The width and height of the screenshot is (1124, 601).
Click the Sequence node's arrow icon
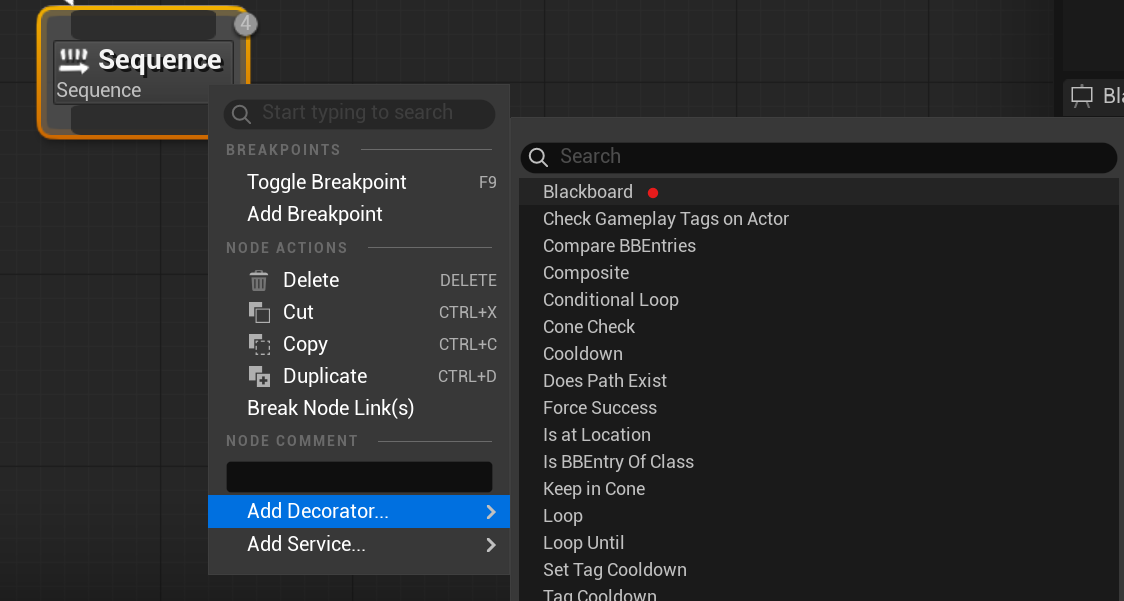click(74, 61)
